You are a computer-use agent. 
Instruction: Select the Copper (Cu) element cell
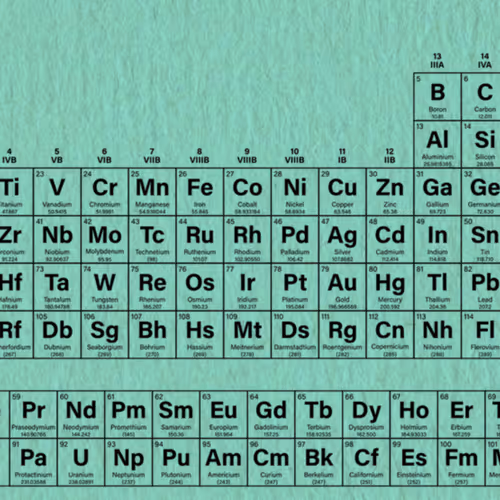[343, 192]
